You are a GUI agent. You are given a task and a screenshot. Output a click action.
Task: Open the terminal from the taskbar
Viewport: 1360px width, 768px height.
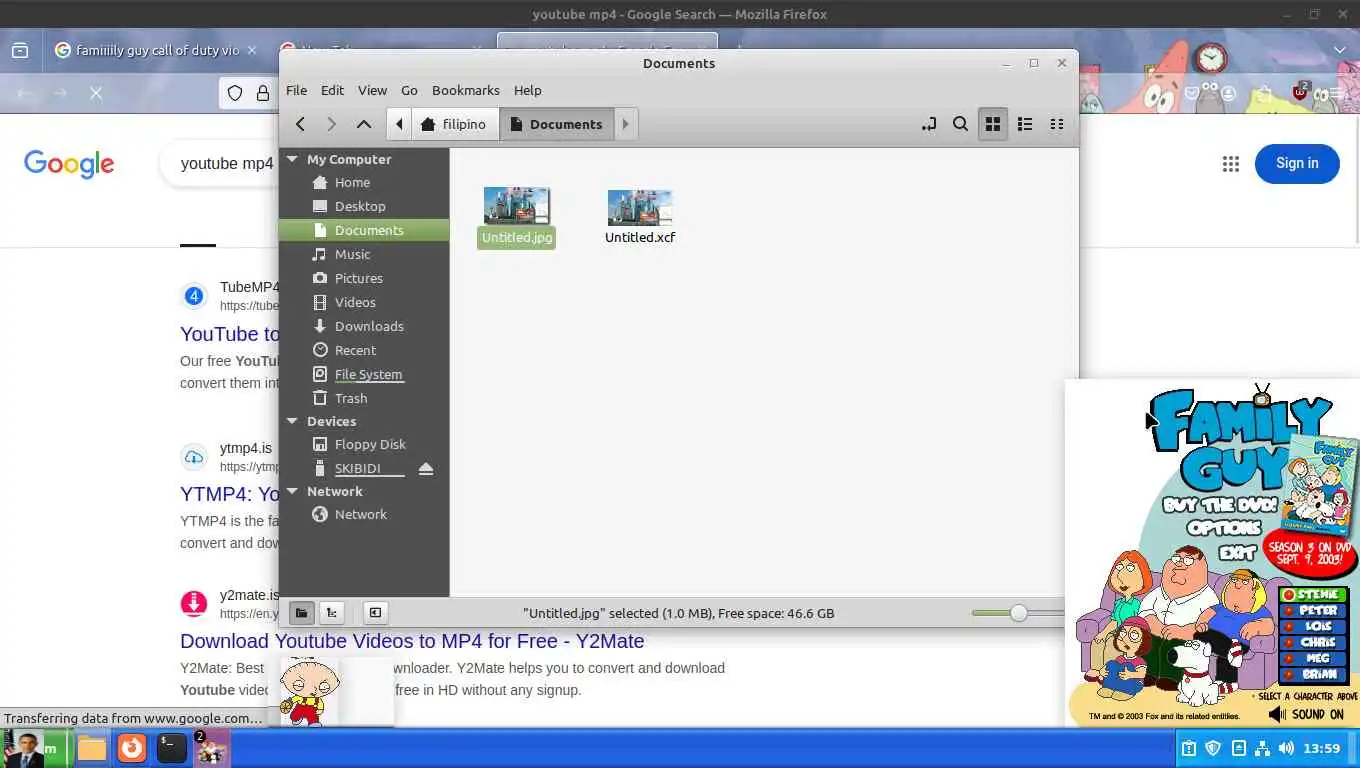pos(171,747)
